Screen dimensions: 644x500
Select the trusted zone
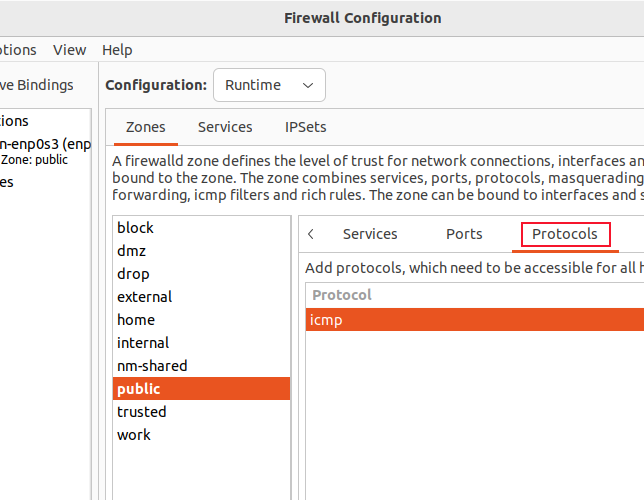coord(142,412)
